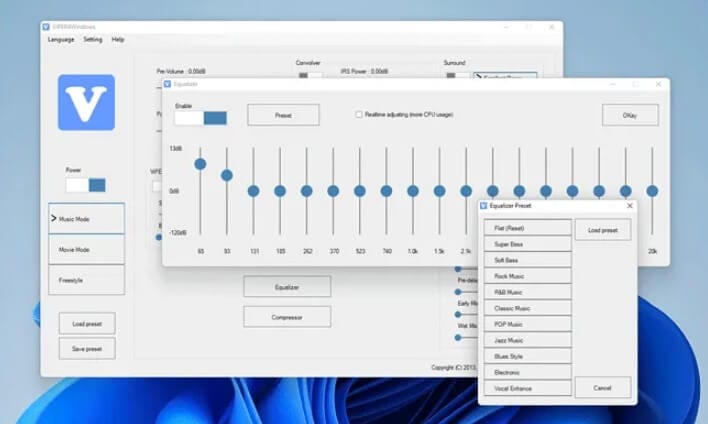Click the 523 Hz band slider handle

[360, 191]
